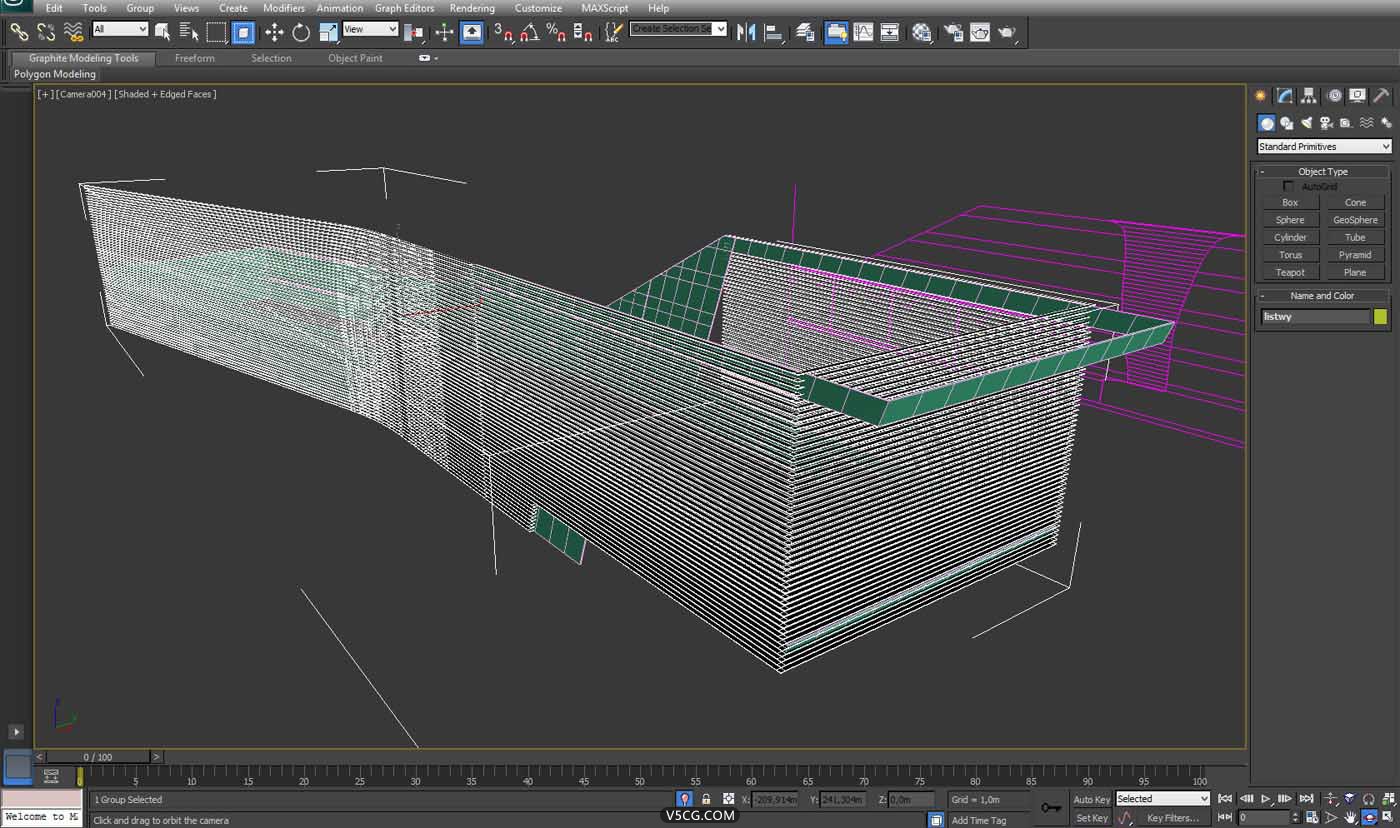Click Edit Named Selection Sets icon
1400x828 pixels.
614,32
